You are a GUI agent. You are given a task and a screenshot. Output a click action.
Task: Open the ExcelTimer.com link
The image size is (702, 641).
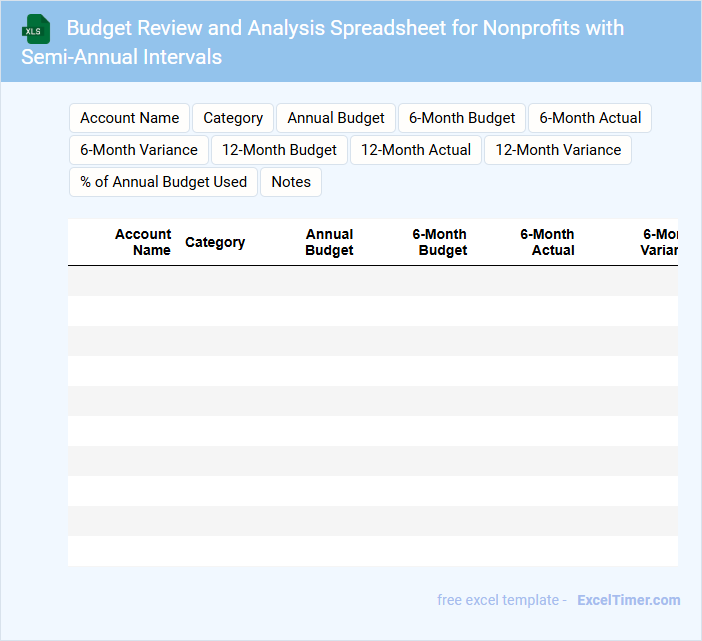click(x=629, y=600)
